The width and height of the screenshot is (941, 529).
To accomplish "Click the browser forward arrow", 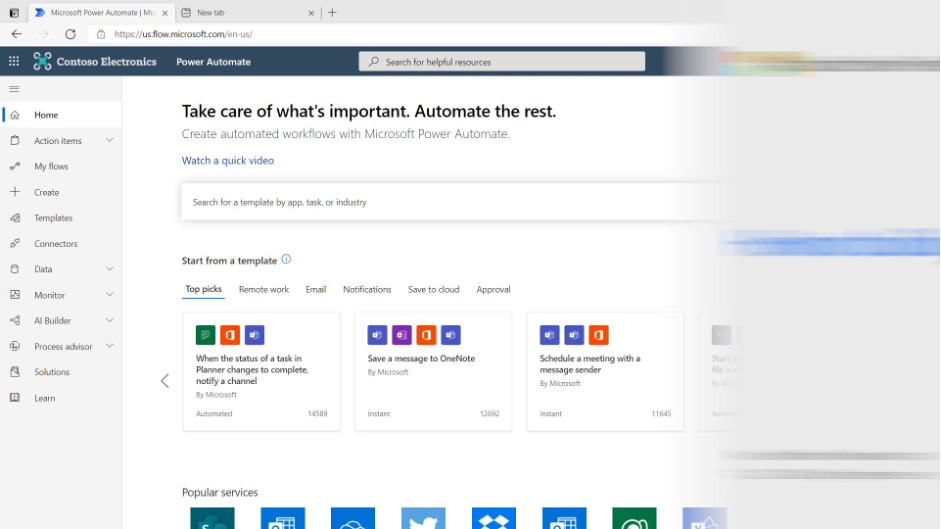I will tap(44, 34).
